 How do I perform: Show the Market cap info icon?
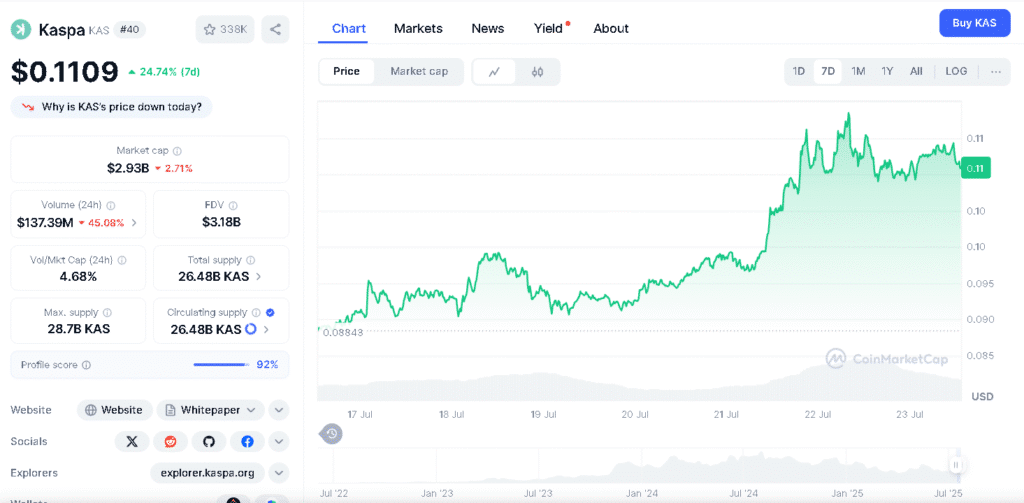[x=178, y=150]
